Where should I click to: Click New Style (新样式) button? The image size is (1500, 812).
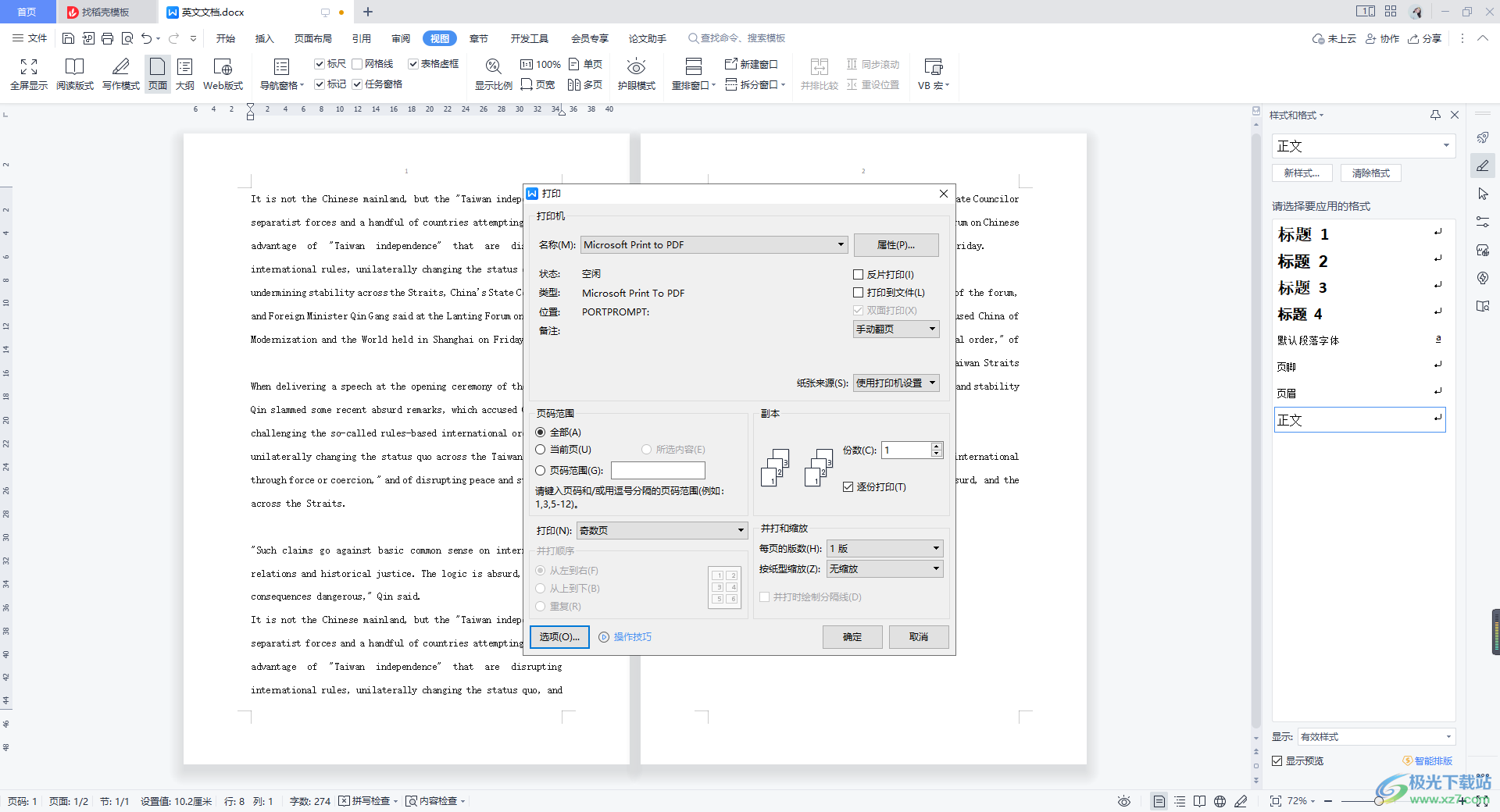pos(1302,173)
